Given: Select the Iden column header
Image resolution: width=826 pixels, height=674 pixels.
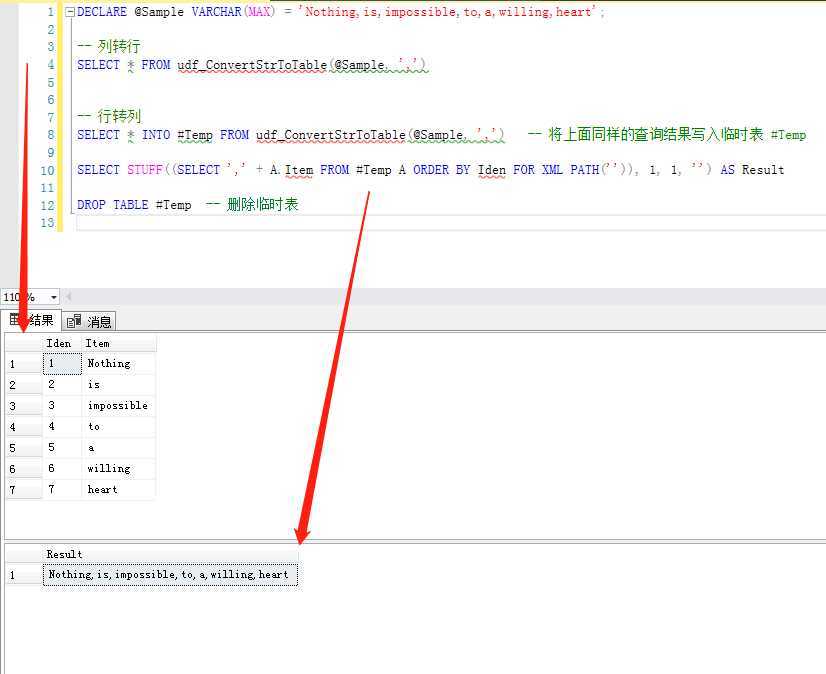Looking at the screenshot, I should point(62,344).
